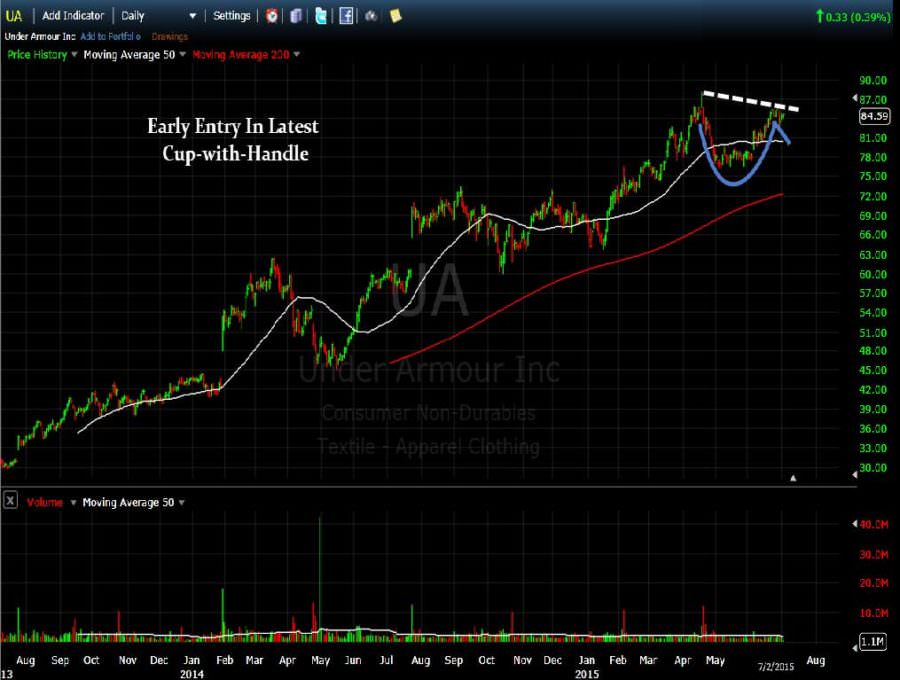
Task: Click the 45.00 price axis label
Action: (x=873, y=370)
